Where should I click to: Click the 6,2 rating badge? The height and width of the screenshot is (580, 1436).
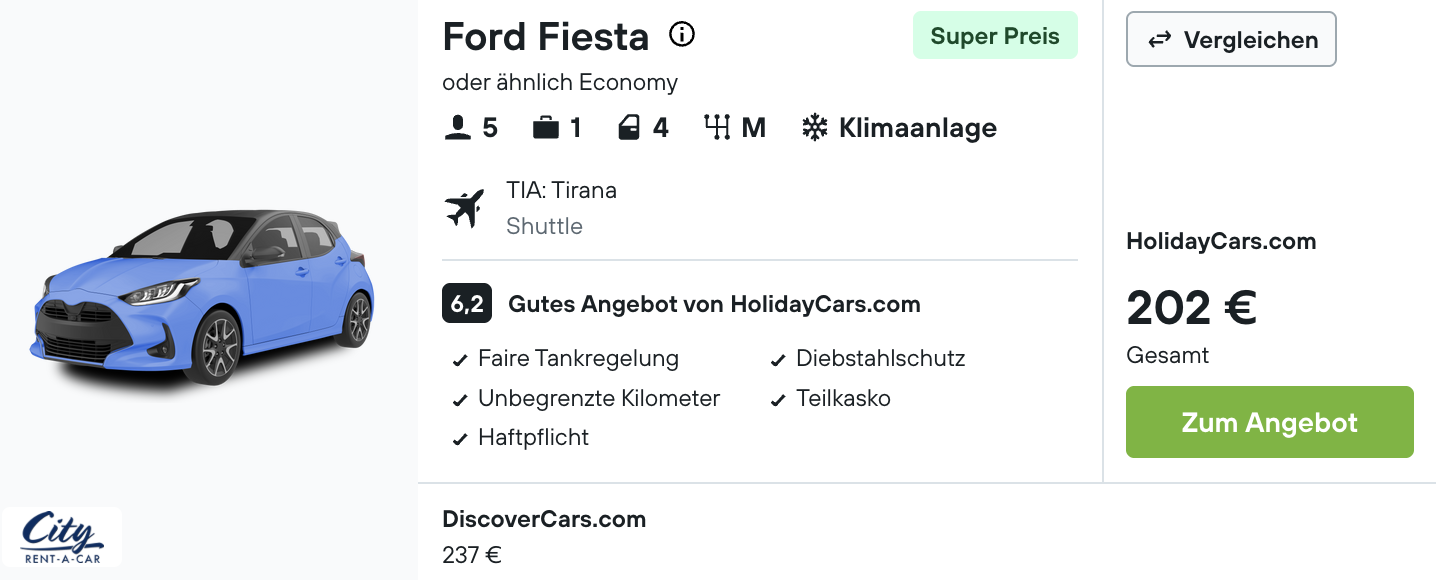(466, 304)
